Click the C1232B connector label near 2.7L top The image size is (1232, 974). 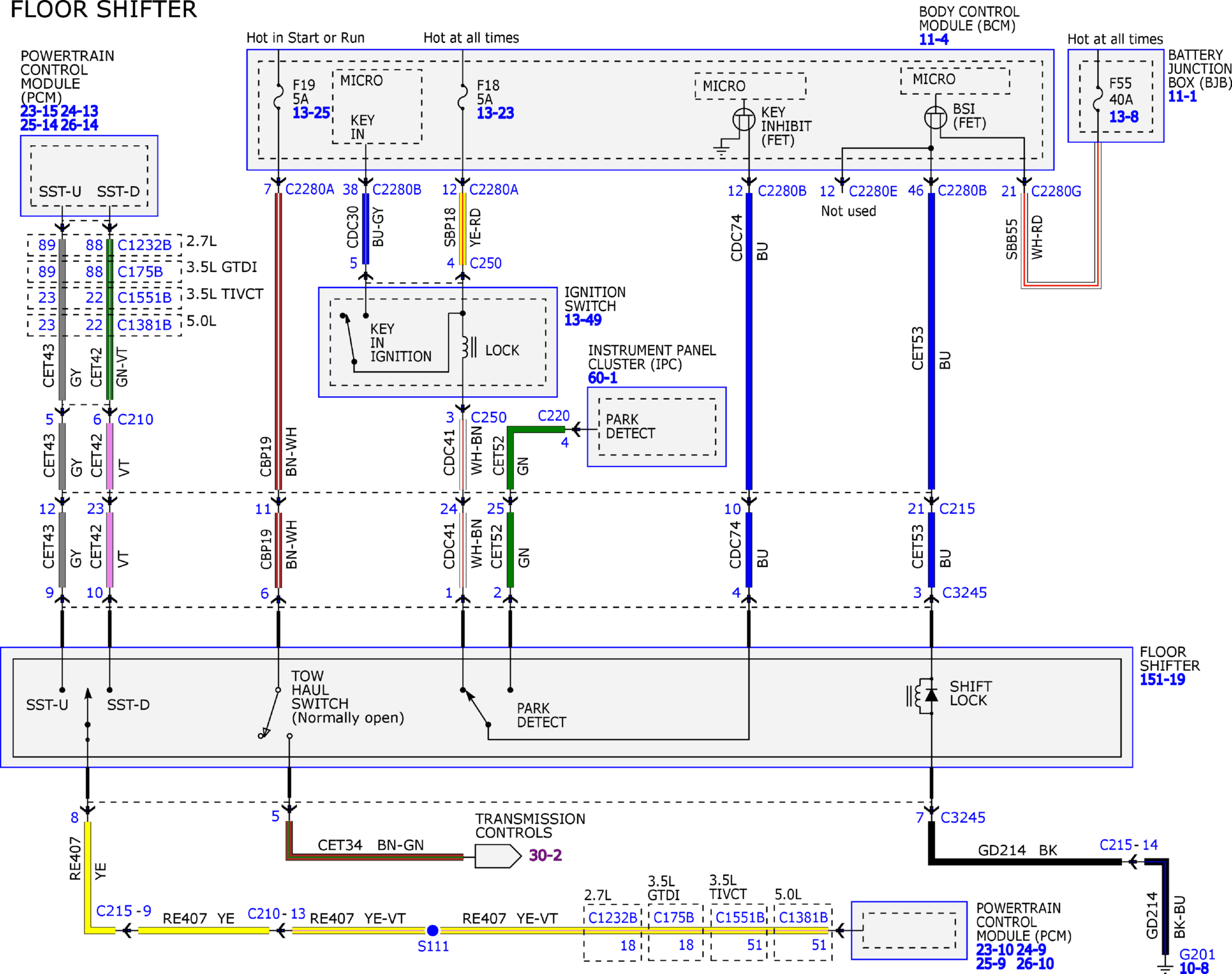145,245
